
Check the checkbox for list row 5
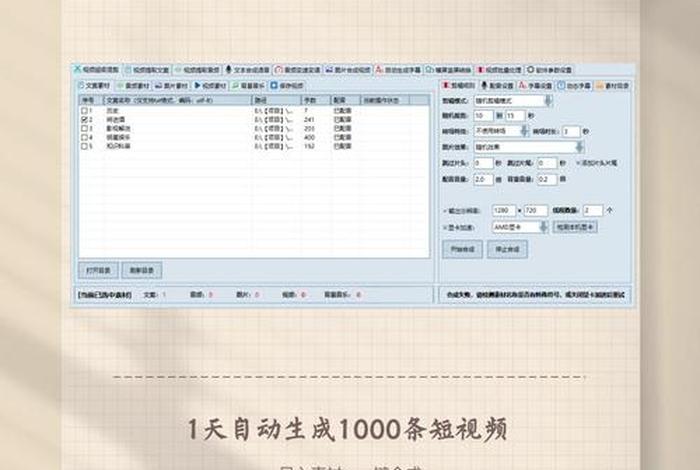click(x=84, y=146)
